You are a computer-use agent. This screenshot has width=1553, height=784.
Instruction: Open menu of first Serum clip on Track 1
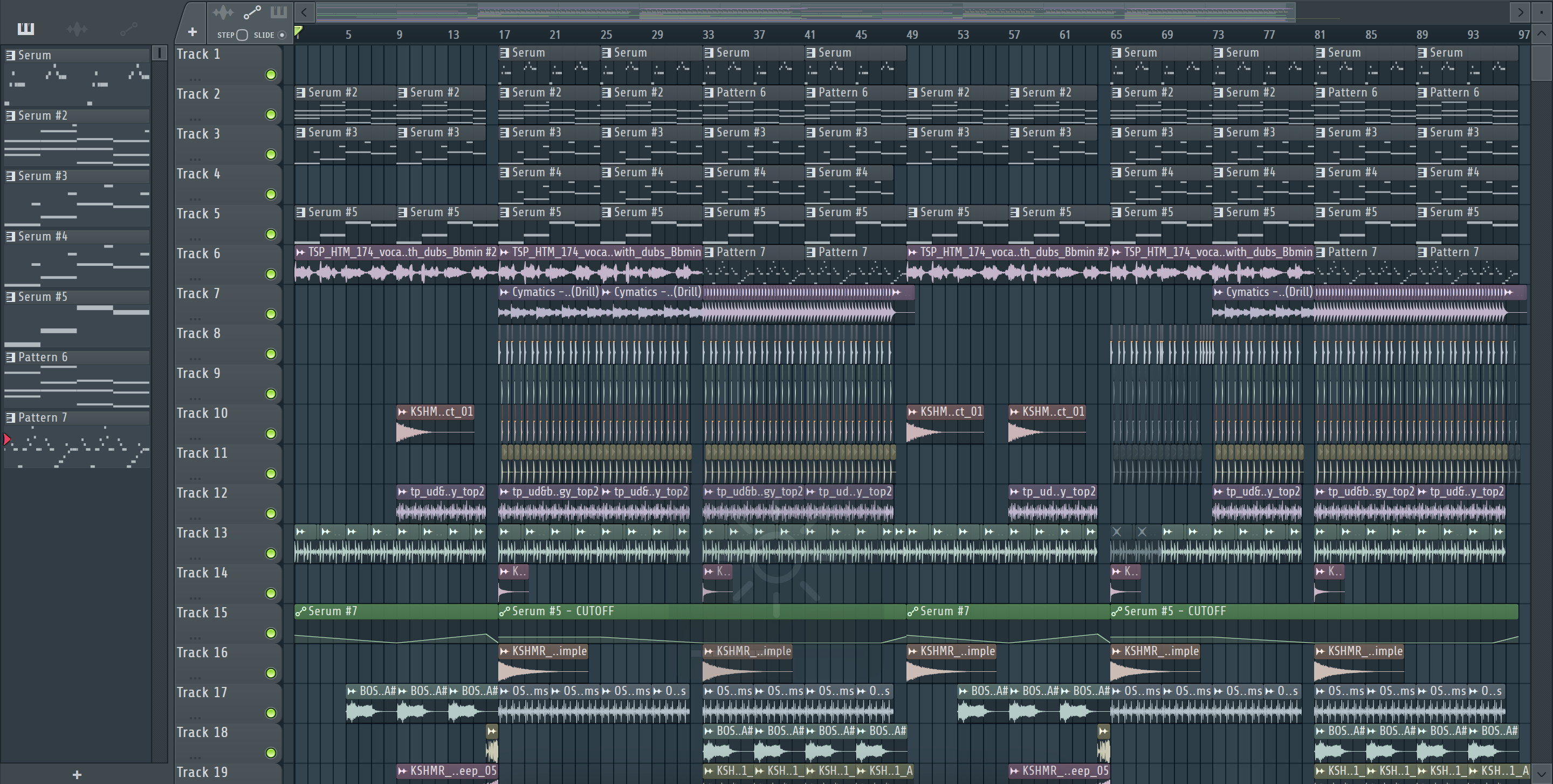point(505,52)
